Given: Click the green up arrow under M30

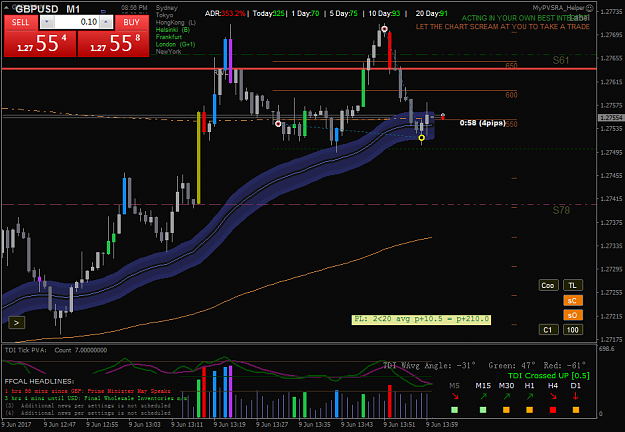Looking at the screenshot, I should point(506,397).
